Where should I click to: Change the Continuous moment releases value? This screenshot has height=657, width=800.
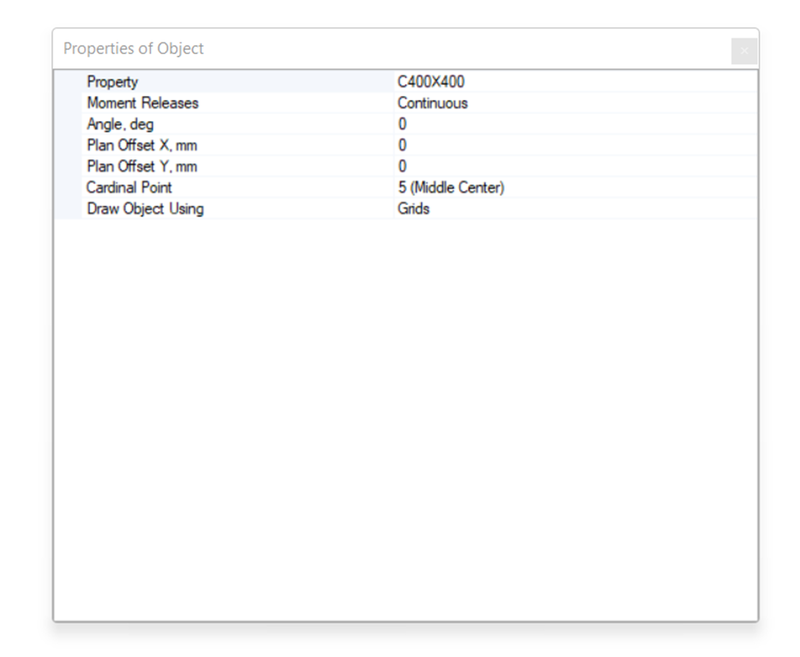pos(576,103)
